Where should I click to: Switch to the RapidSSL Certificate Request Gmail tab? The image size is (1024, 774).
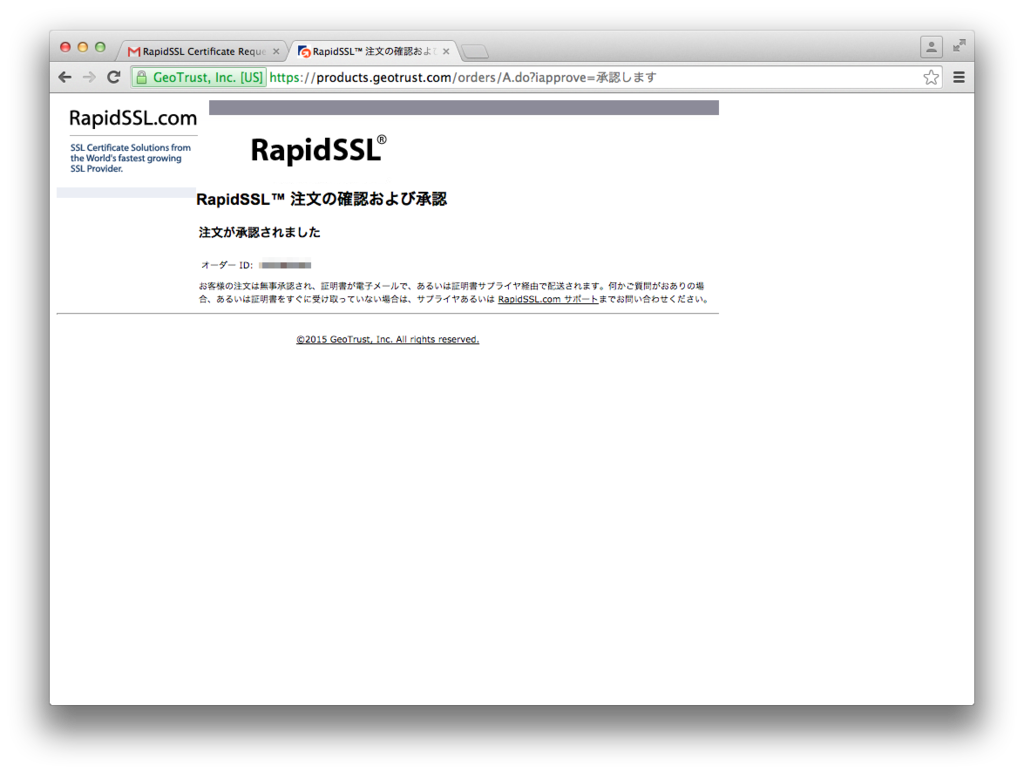202,51
